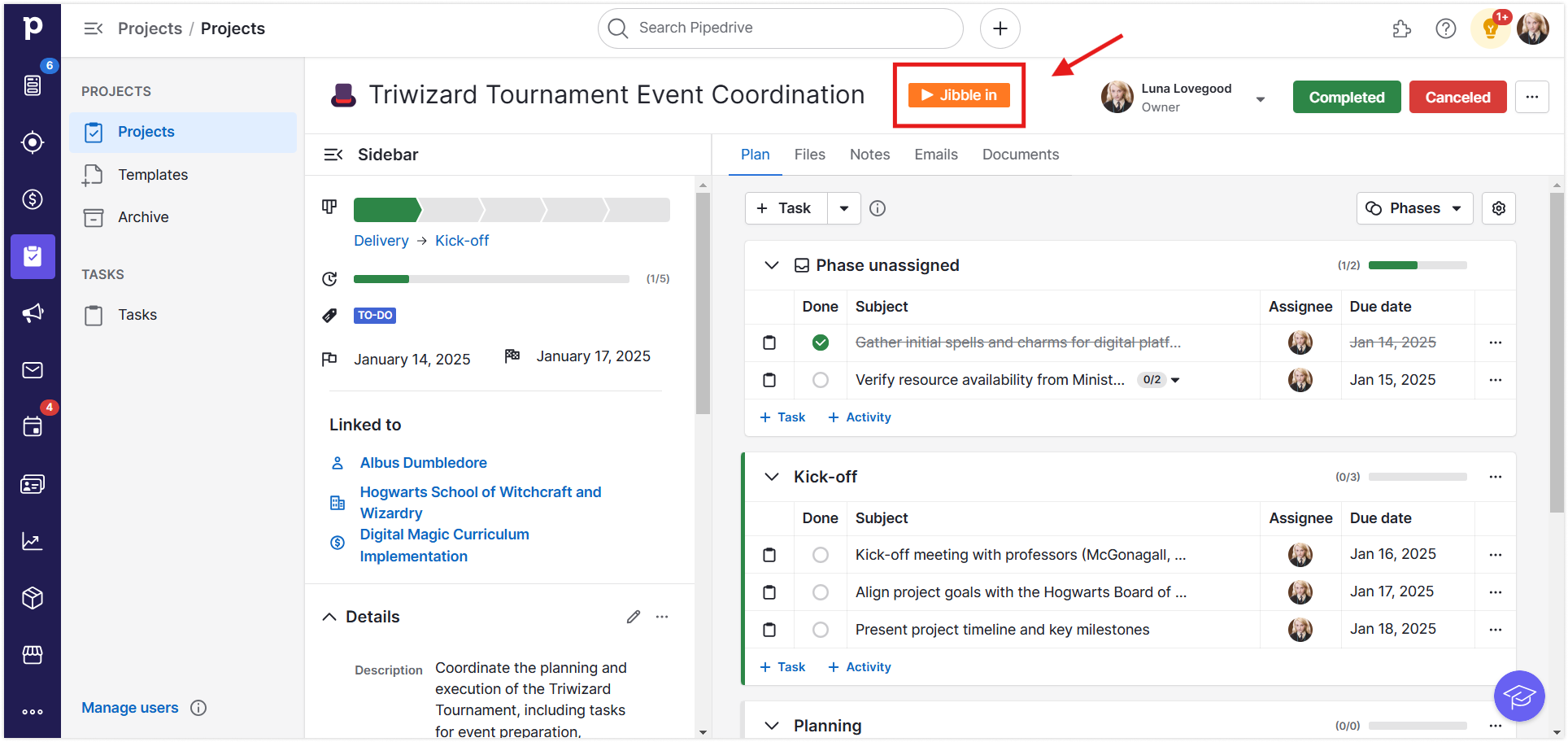Open Activities calendar icon with badge 4

pos(33,426)
